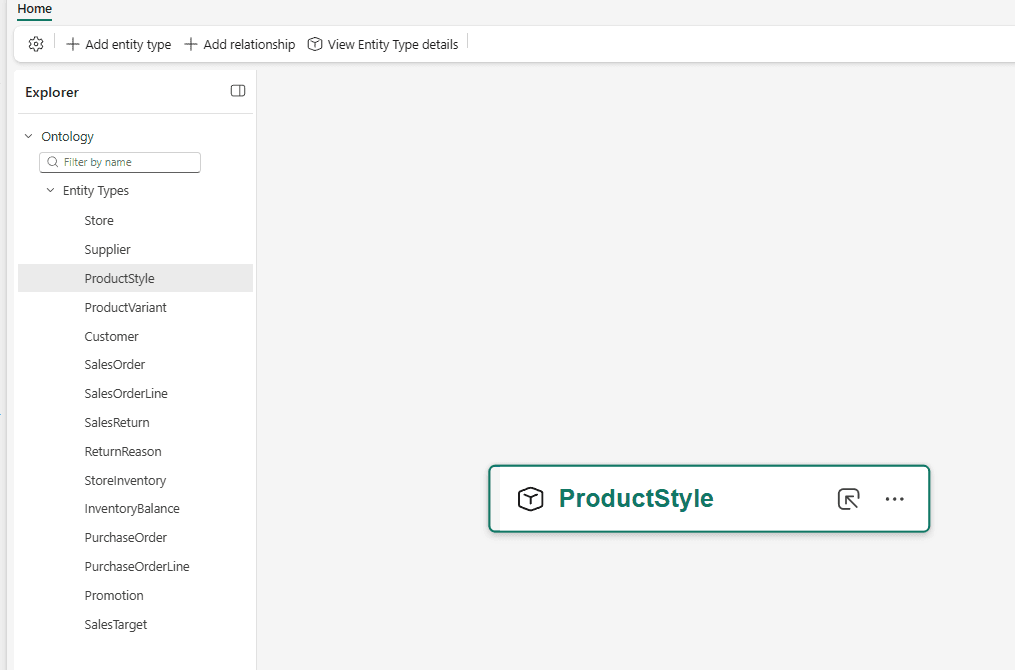Click the magnifier icon in the filter box

53,162
